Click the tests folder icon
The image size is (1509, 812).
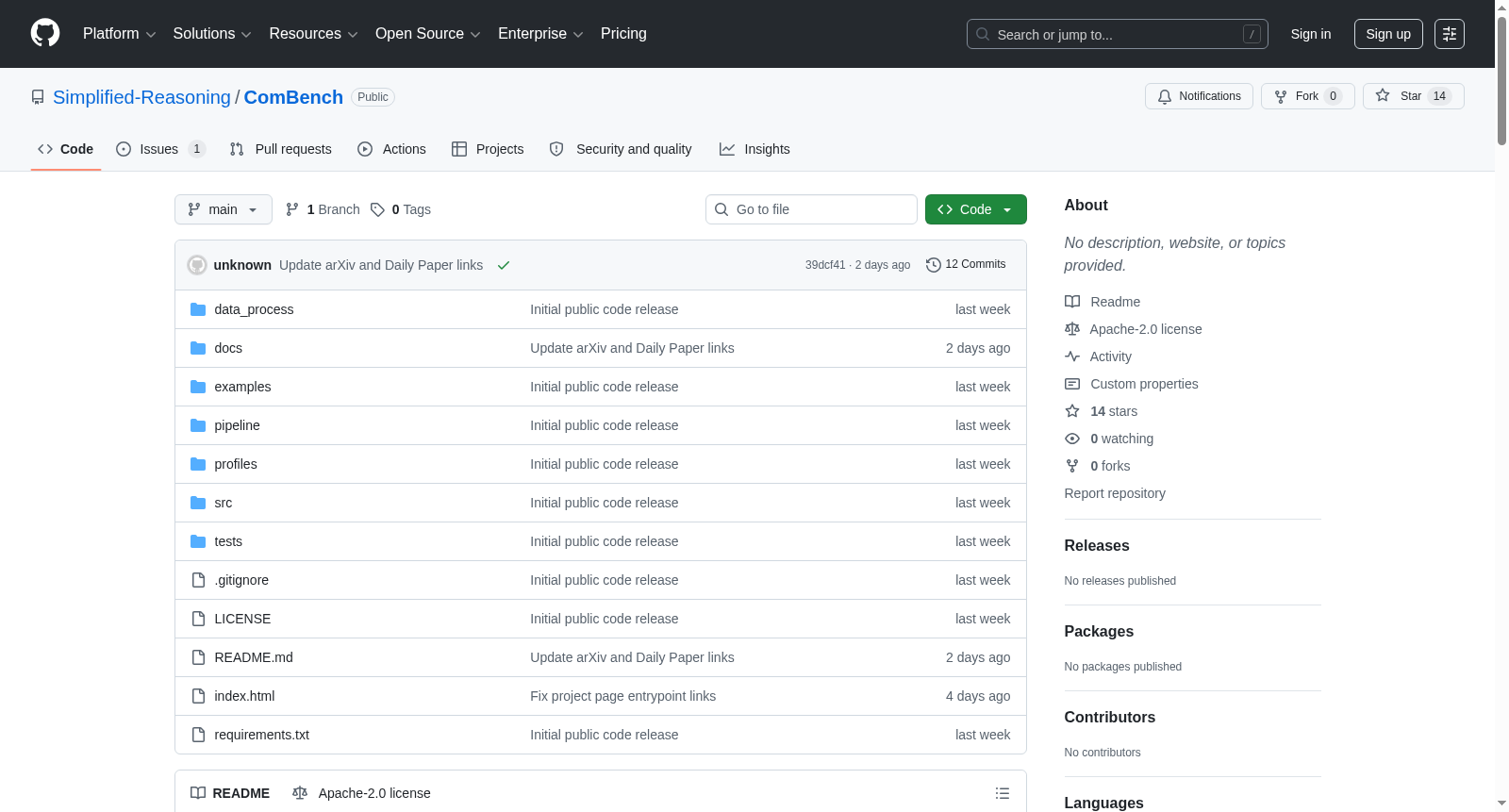tap(198, 541)
